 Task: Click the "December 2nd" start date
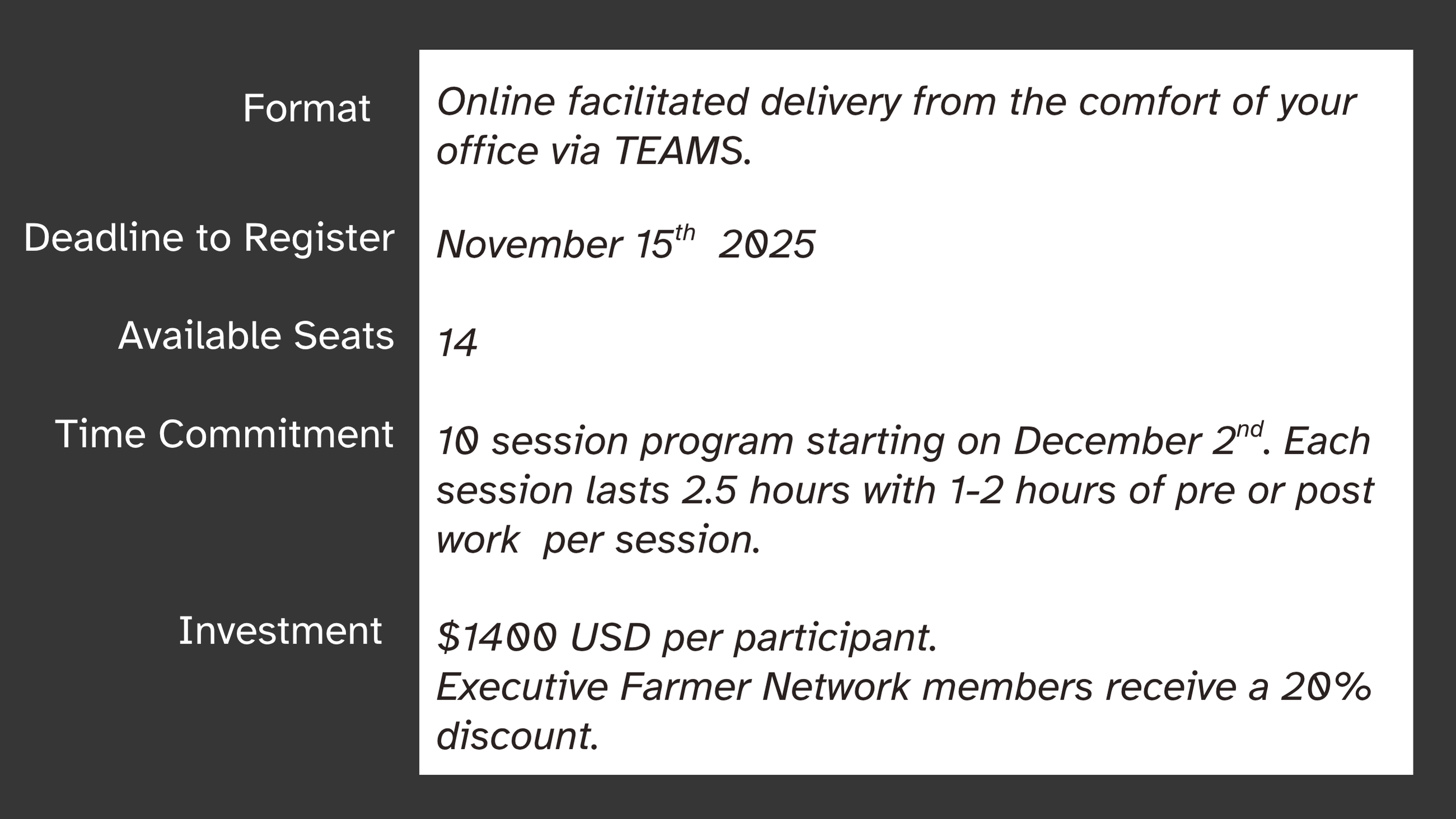pos(1136,440)
